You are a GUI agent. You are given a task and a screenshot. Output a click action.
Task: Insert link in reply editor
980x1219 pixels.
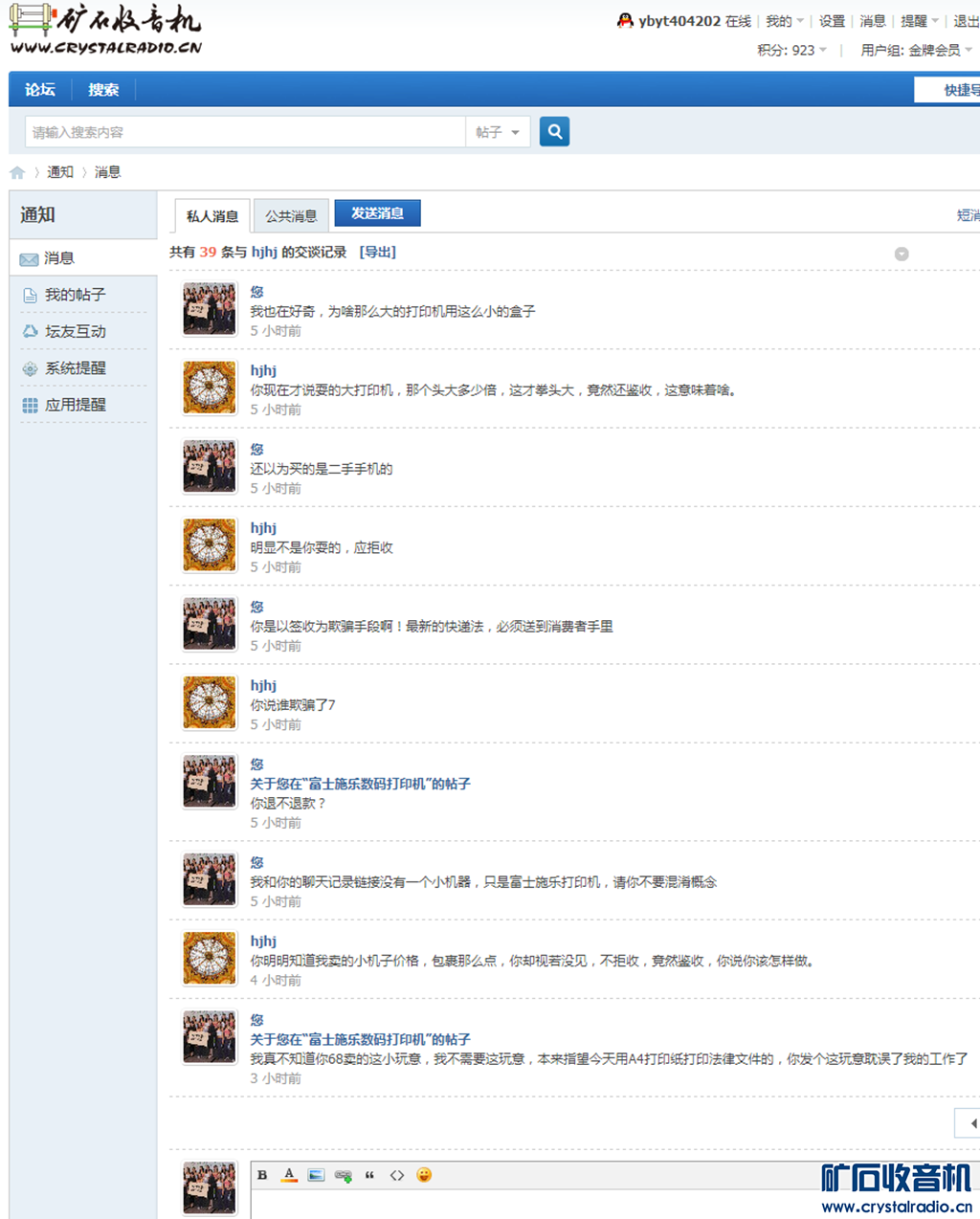pyautogui.click(x=343, y=1175)
